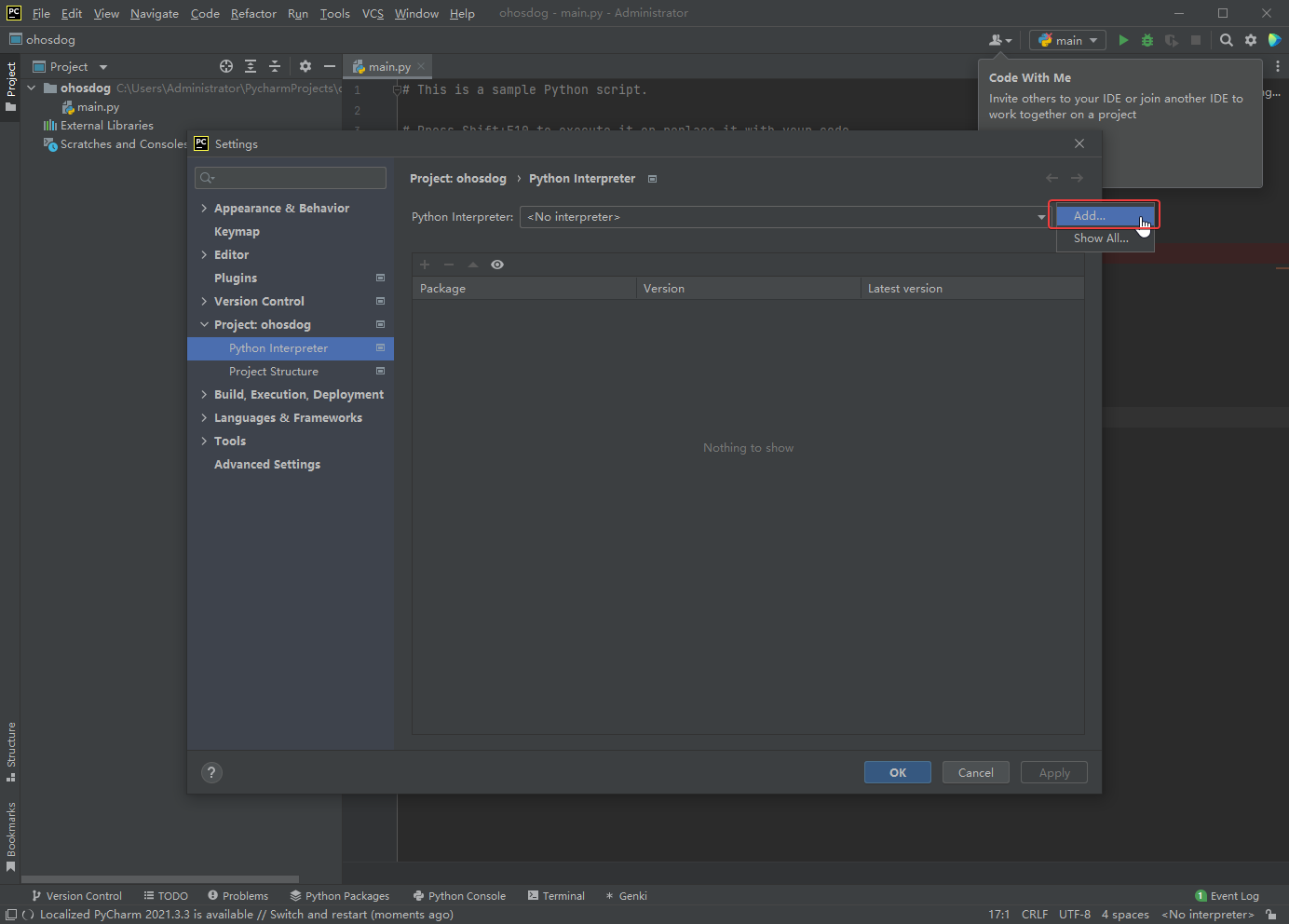
Task: Collapse the ohosdog project tree node
Action: click(x=32, y=88)
